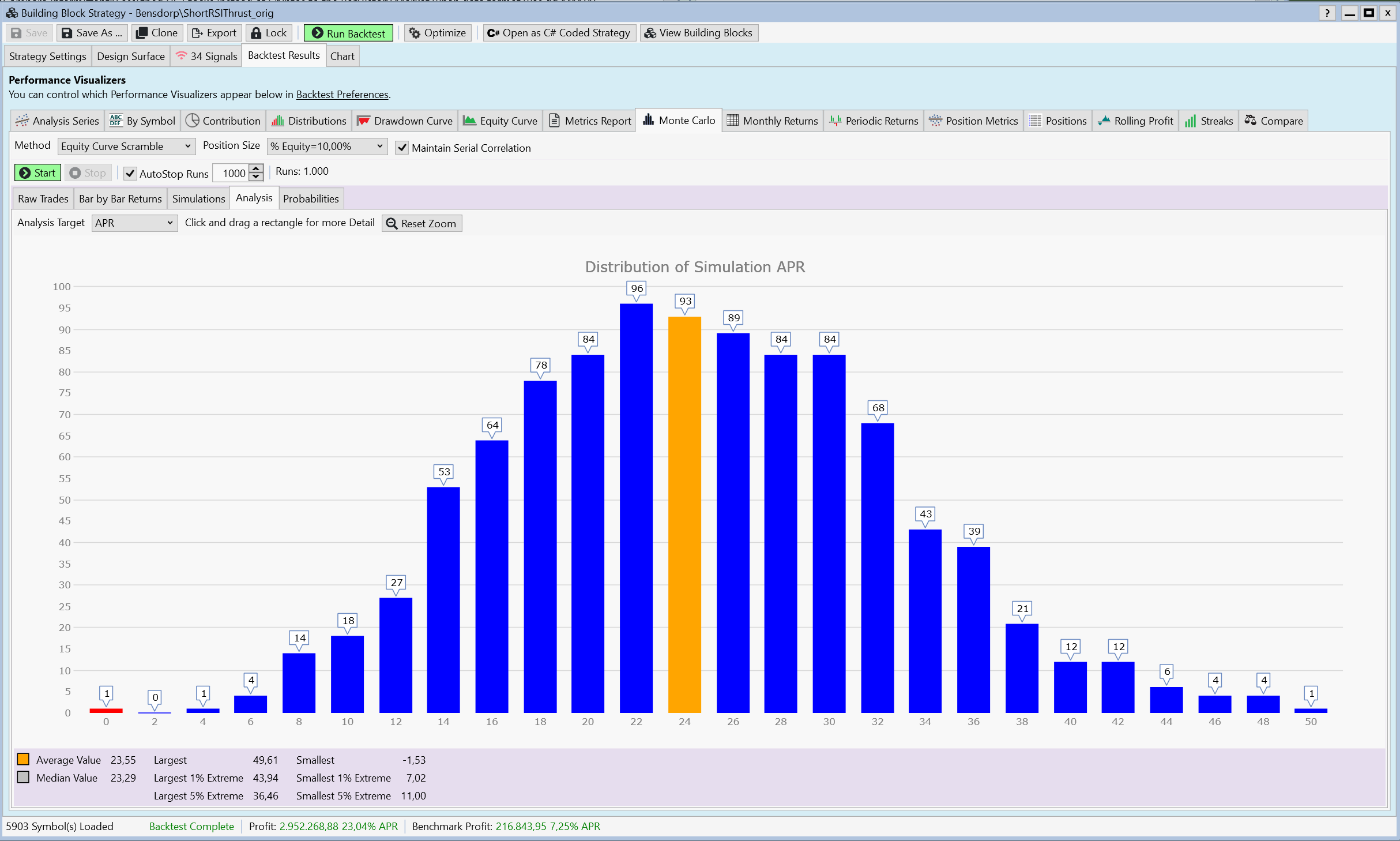The image size is (1400, 841).
Task: Click the Median Value gray swatch
Action: [x=23, y=777]
